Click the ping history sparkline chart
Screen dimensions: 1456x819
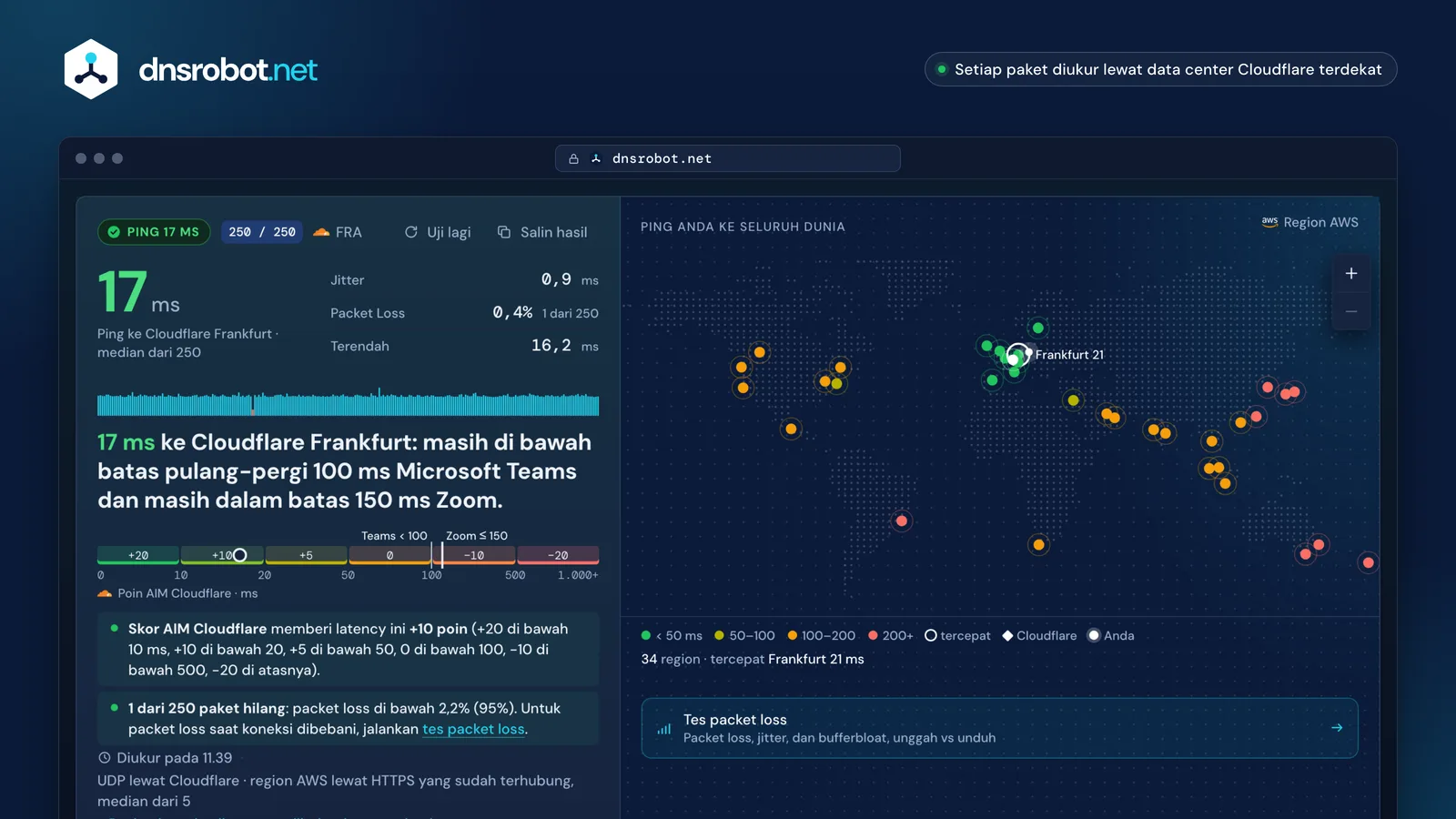(x=348, y=402)
